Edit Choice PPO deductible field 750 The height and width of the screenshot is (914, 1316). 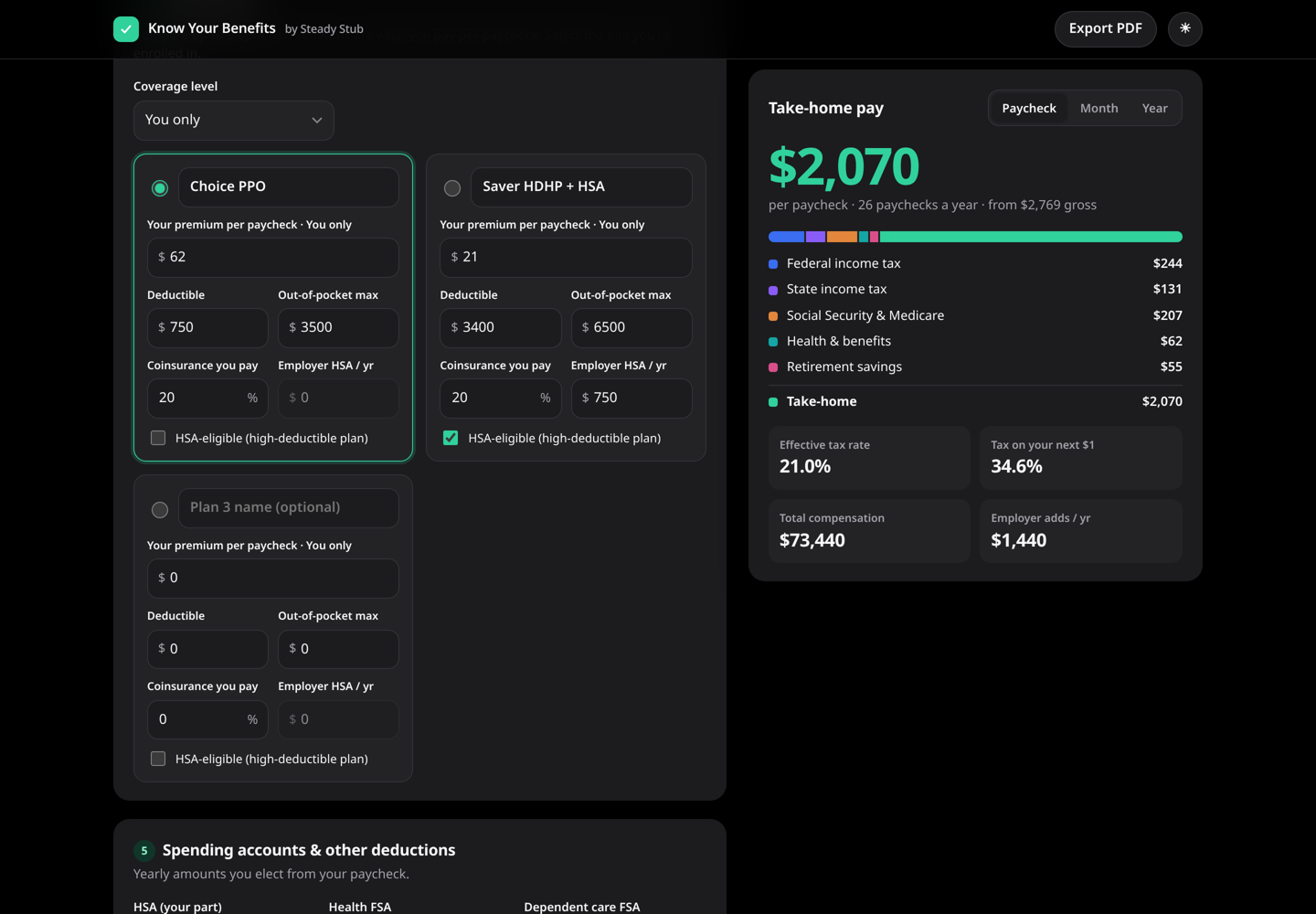(x=207, y=327)
